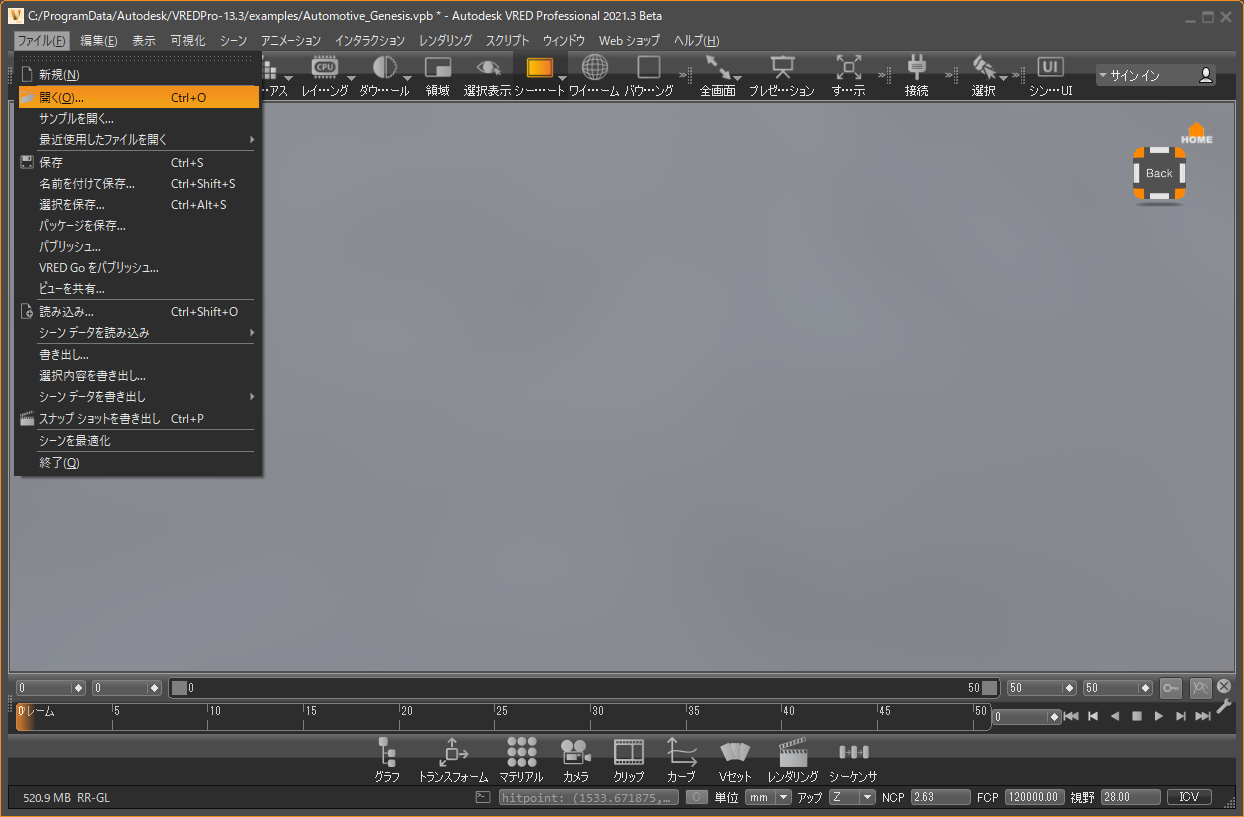Click the 領域 region render icon

tap(438, 67)
